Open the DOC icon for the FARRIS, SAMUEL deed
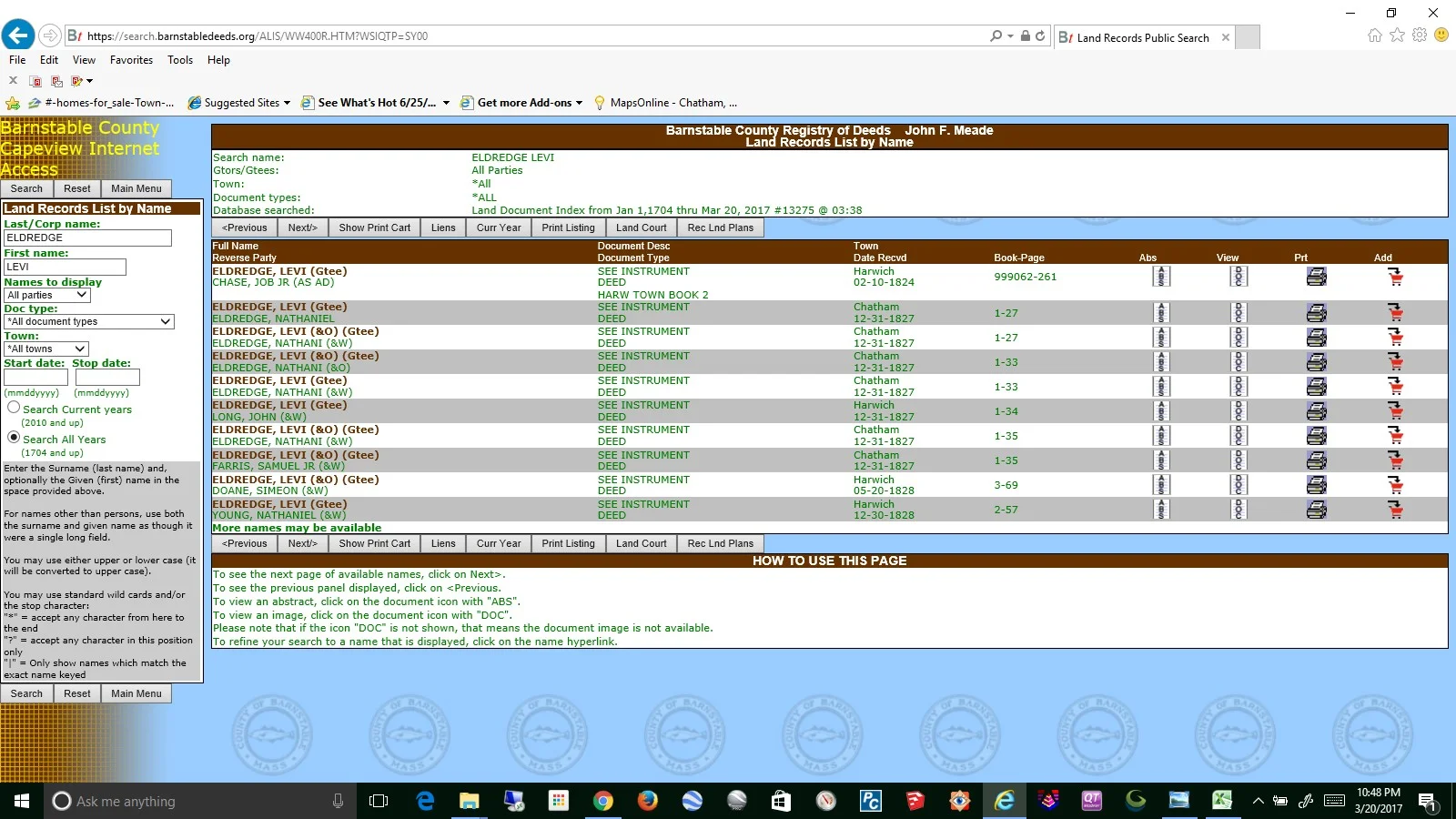This screenshot has width=1456, height=819. coord(1238,460)
